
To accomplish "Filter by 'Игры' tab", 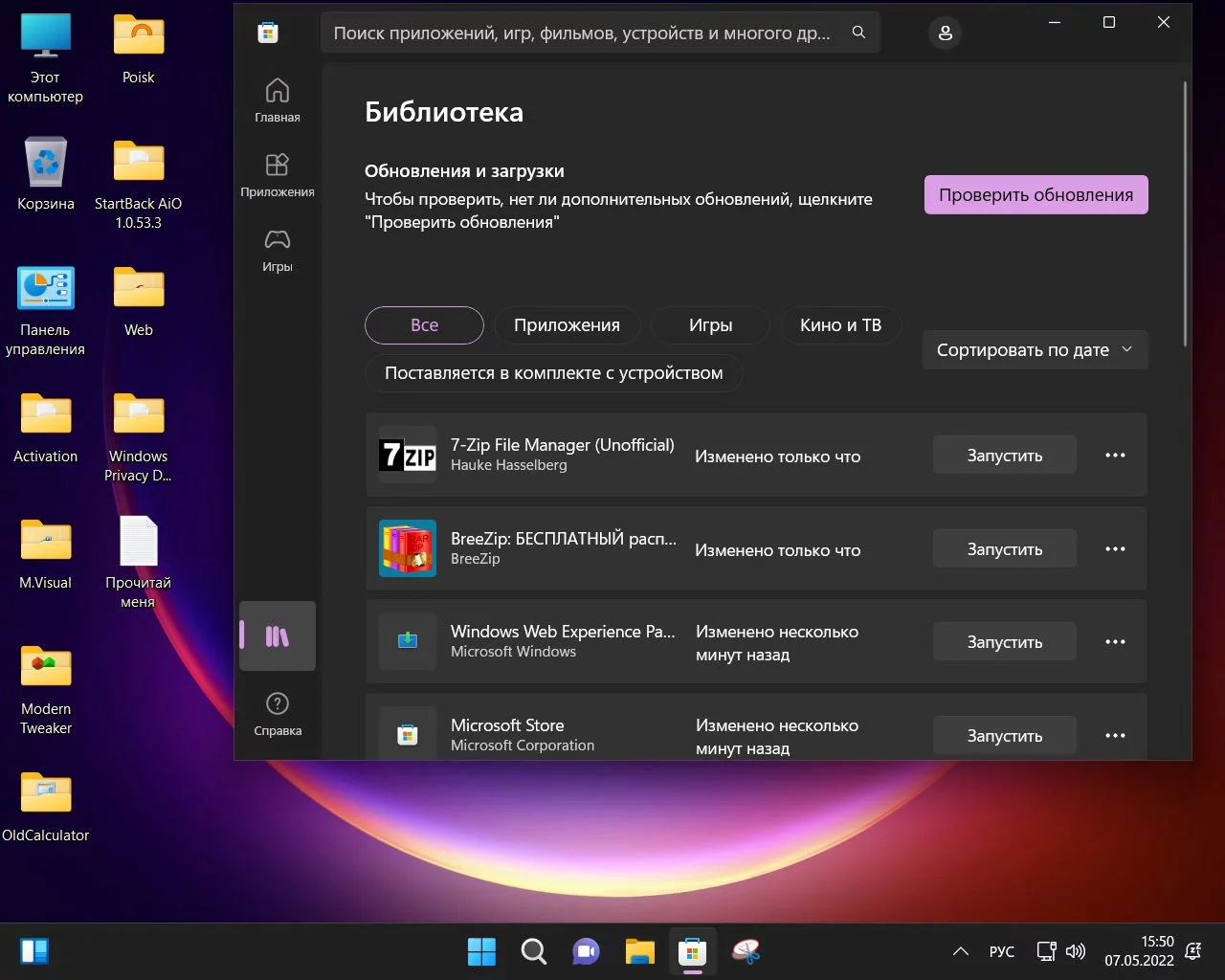I will (710, 325).
